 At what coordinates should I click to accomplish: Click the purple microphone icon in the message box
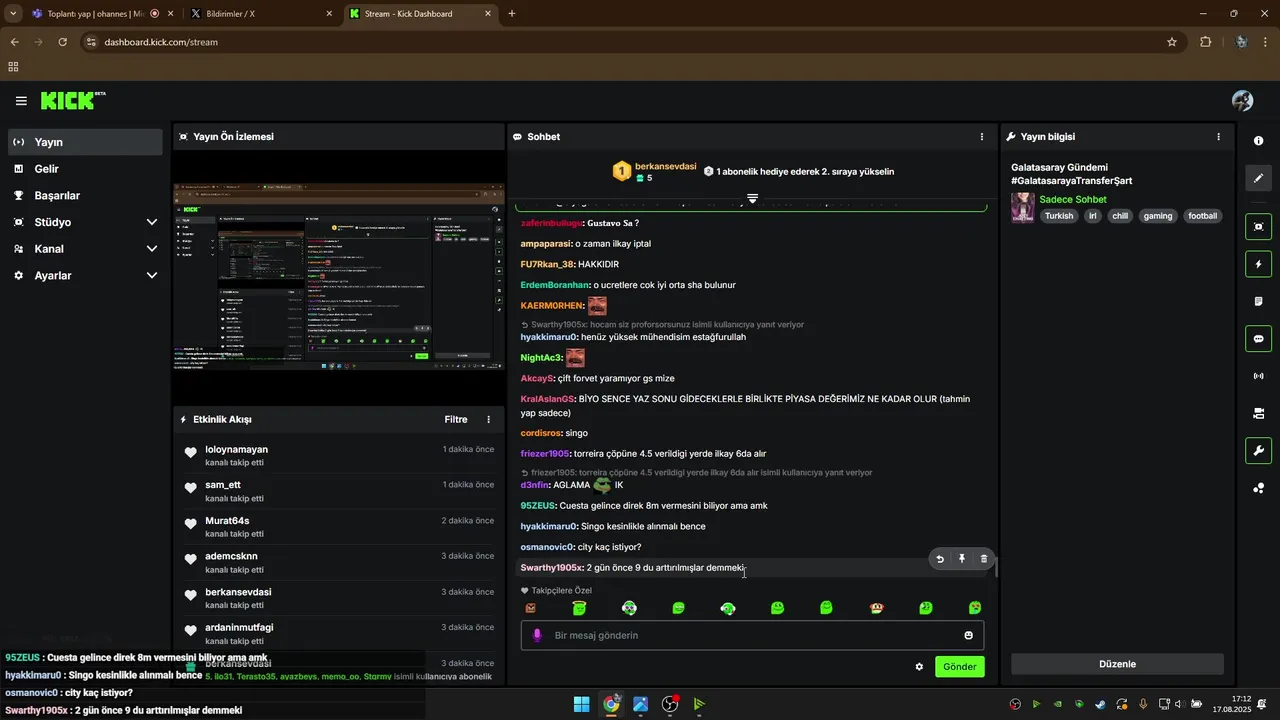point(537,635)
